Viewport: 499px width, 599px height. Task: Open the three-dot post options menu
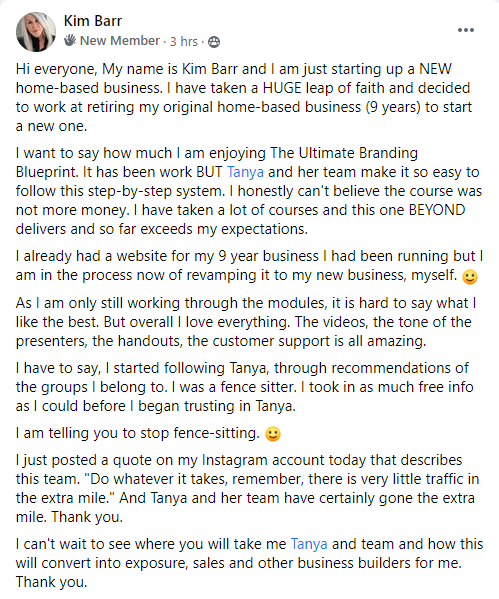coord(466,30)
